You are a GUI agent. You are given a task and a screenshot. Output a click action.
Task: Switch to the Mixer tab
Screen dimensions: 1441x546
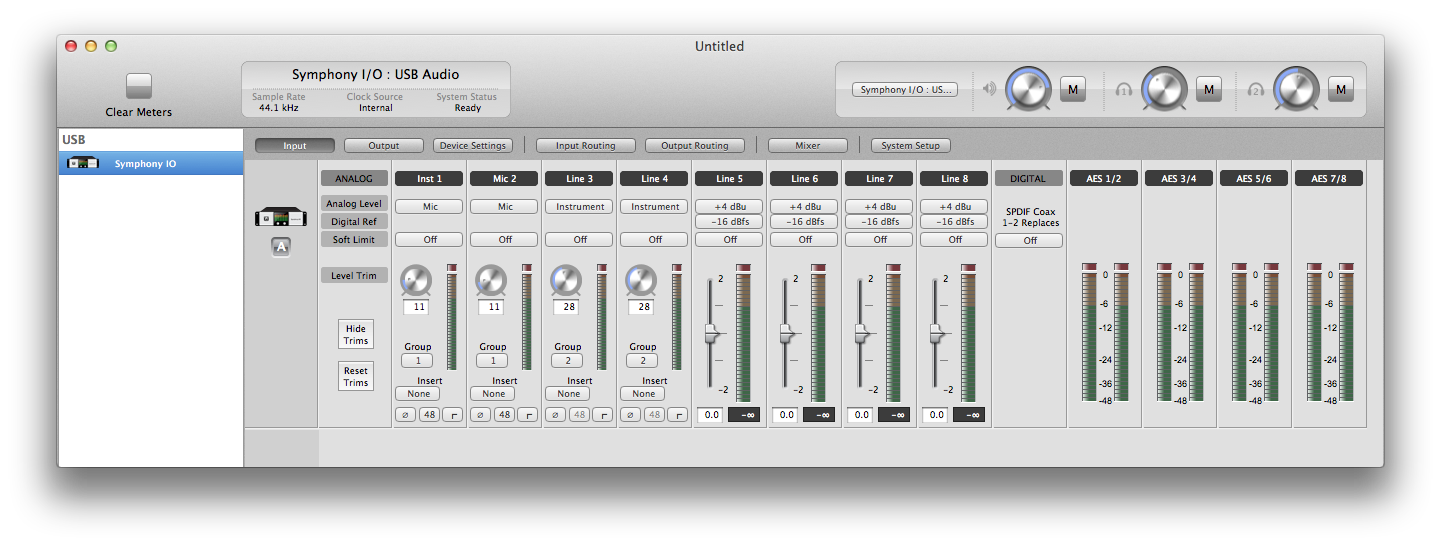pos(808,146)
